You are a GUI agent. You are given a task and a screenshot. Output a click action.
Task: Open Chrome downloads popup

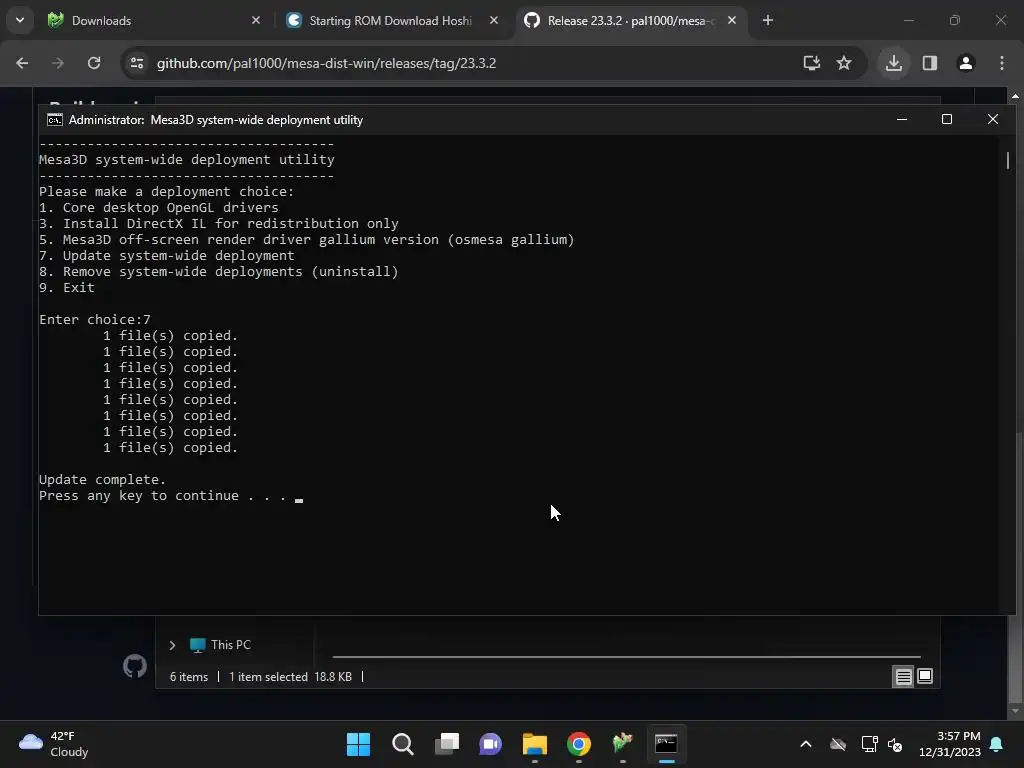894,63
